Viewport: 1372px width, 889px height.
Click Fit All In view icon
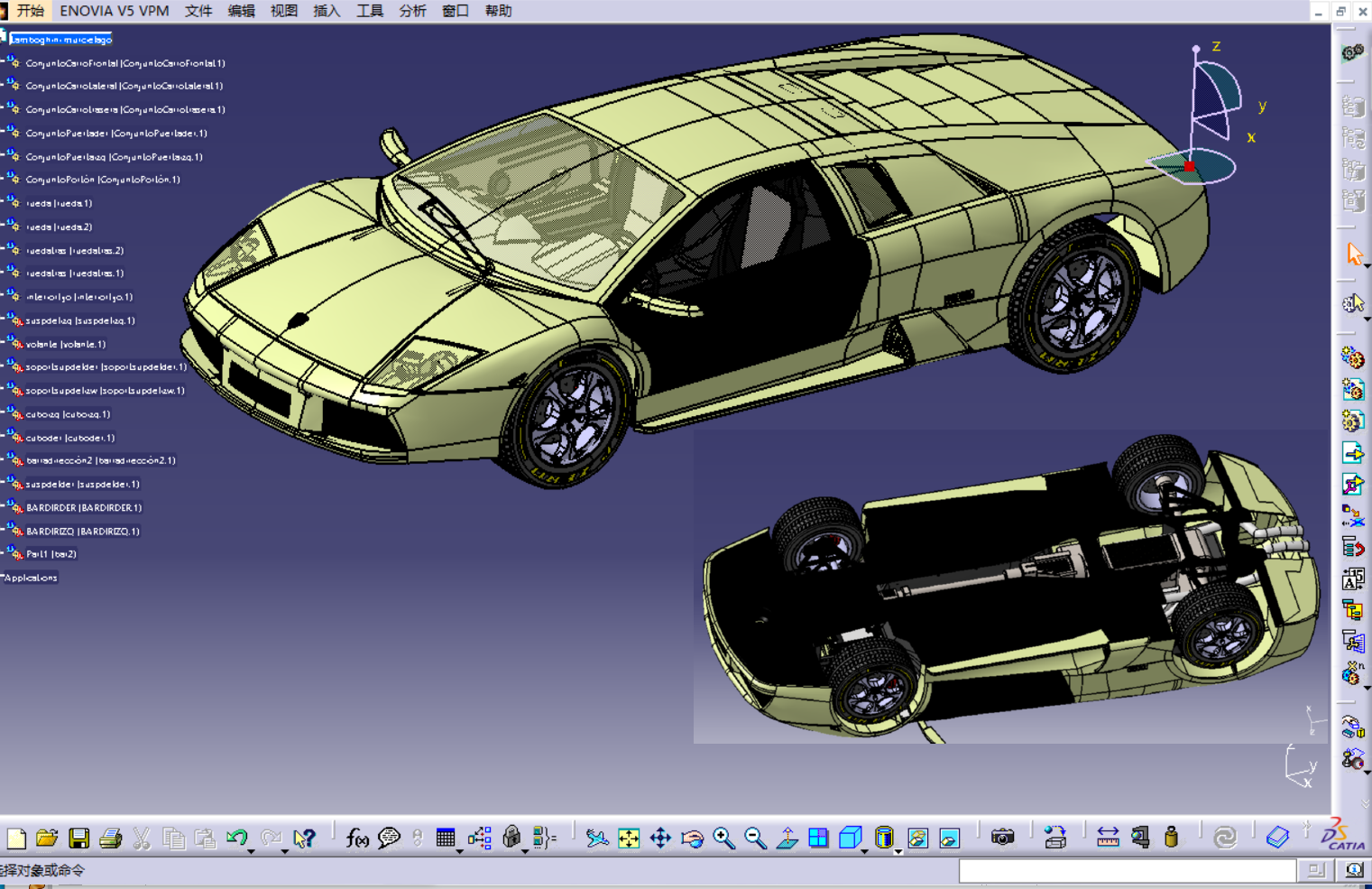(629, 838)
